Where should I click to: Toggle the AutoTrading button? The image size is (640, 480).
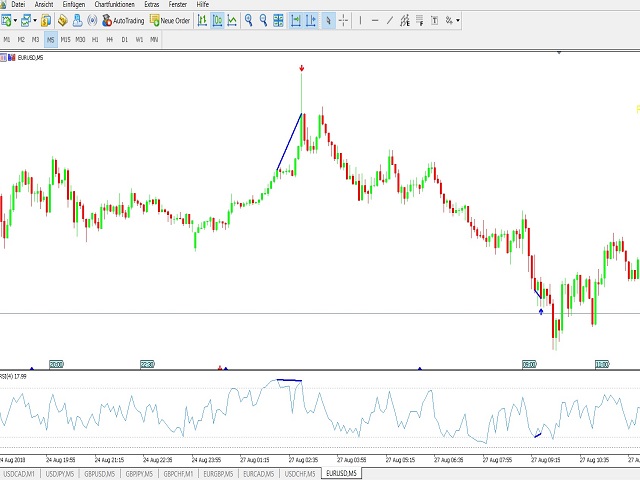122,20
